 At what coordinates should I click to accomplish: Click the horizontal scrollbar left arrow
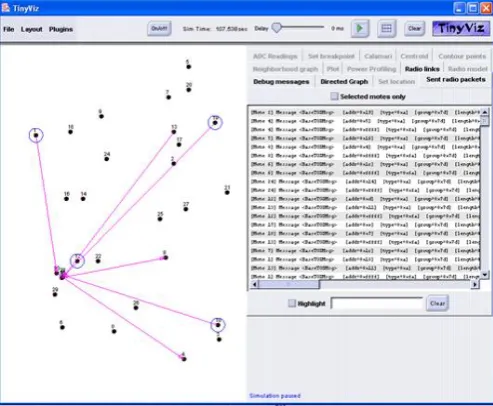(x=255, y=284)
